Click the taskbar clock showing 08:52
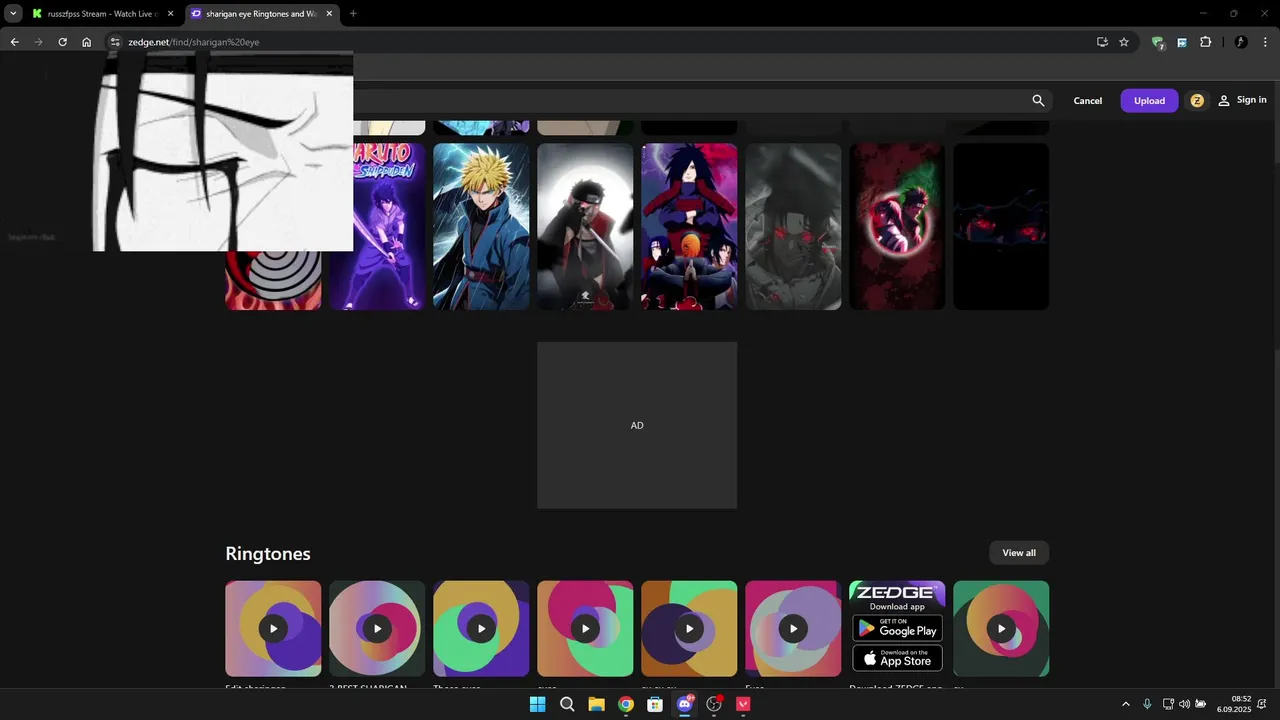This screenshot has width=1280, height=720. pyautogui.click(x=1233, y=704)
